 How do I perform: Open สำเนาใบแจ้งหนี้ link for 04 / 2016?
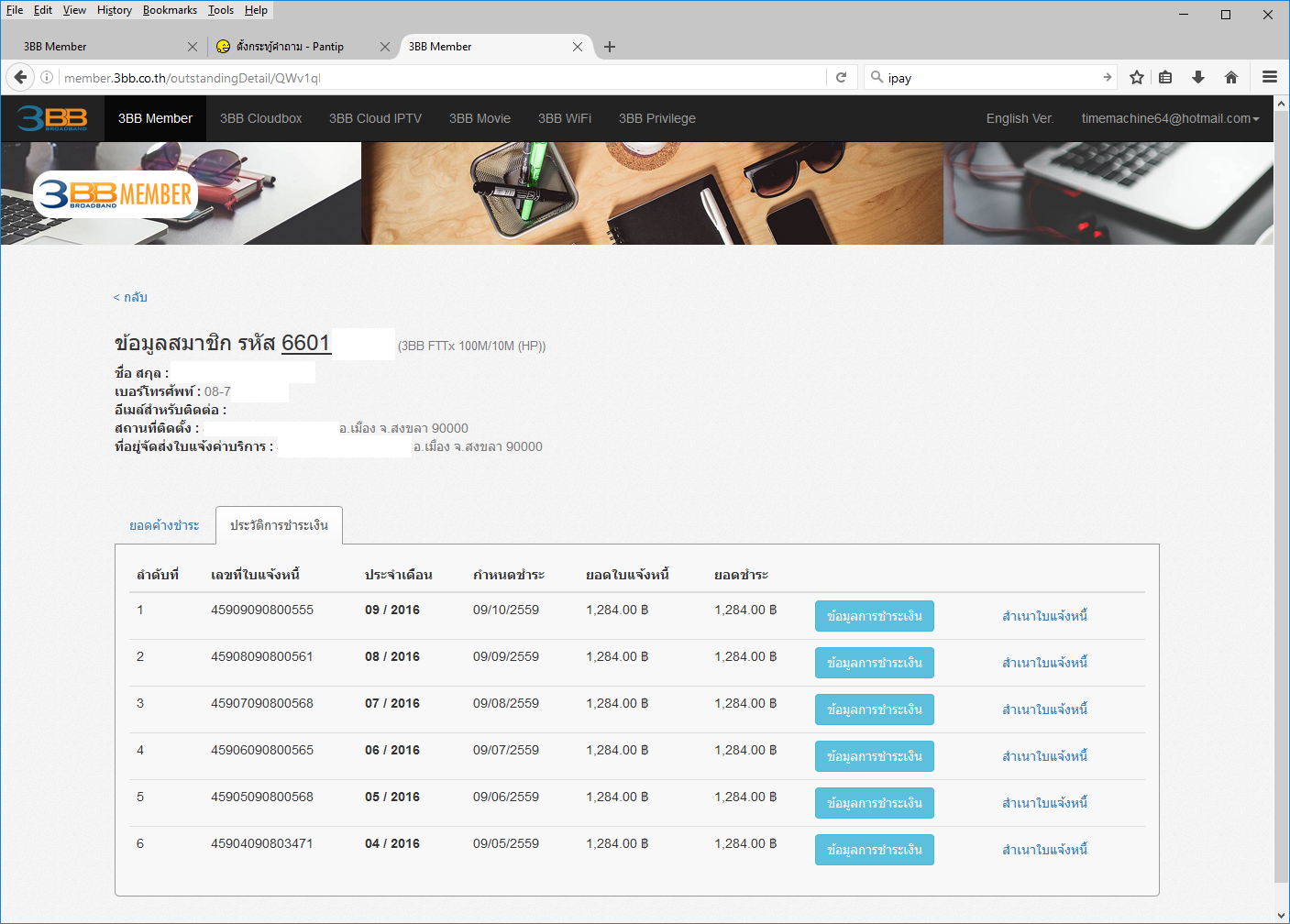(x=1044, y=850)
